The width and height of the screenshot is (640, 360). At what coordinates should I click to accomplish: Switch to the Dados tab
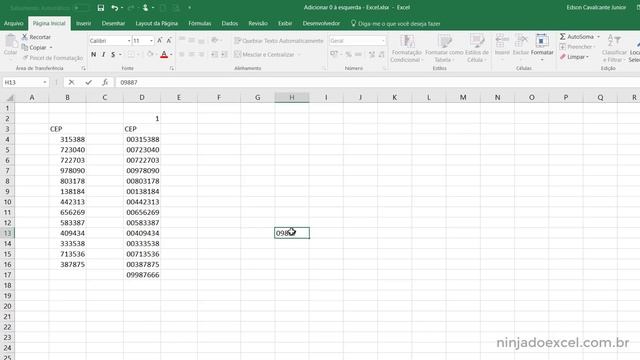pyautogui.click(x=230, y=24)
